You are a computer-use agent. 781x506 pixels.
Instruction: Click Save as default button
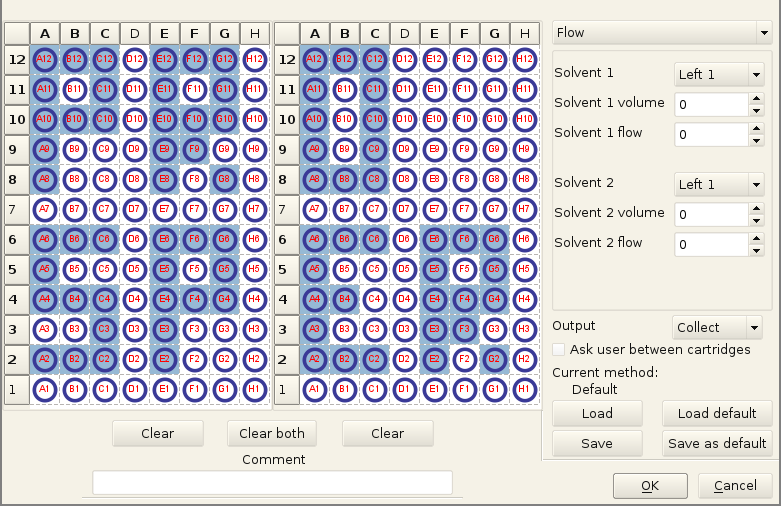717,443
